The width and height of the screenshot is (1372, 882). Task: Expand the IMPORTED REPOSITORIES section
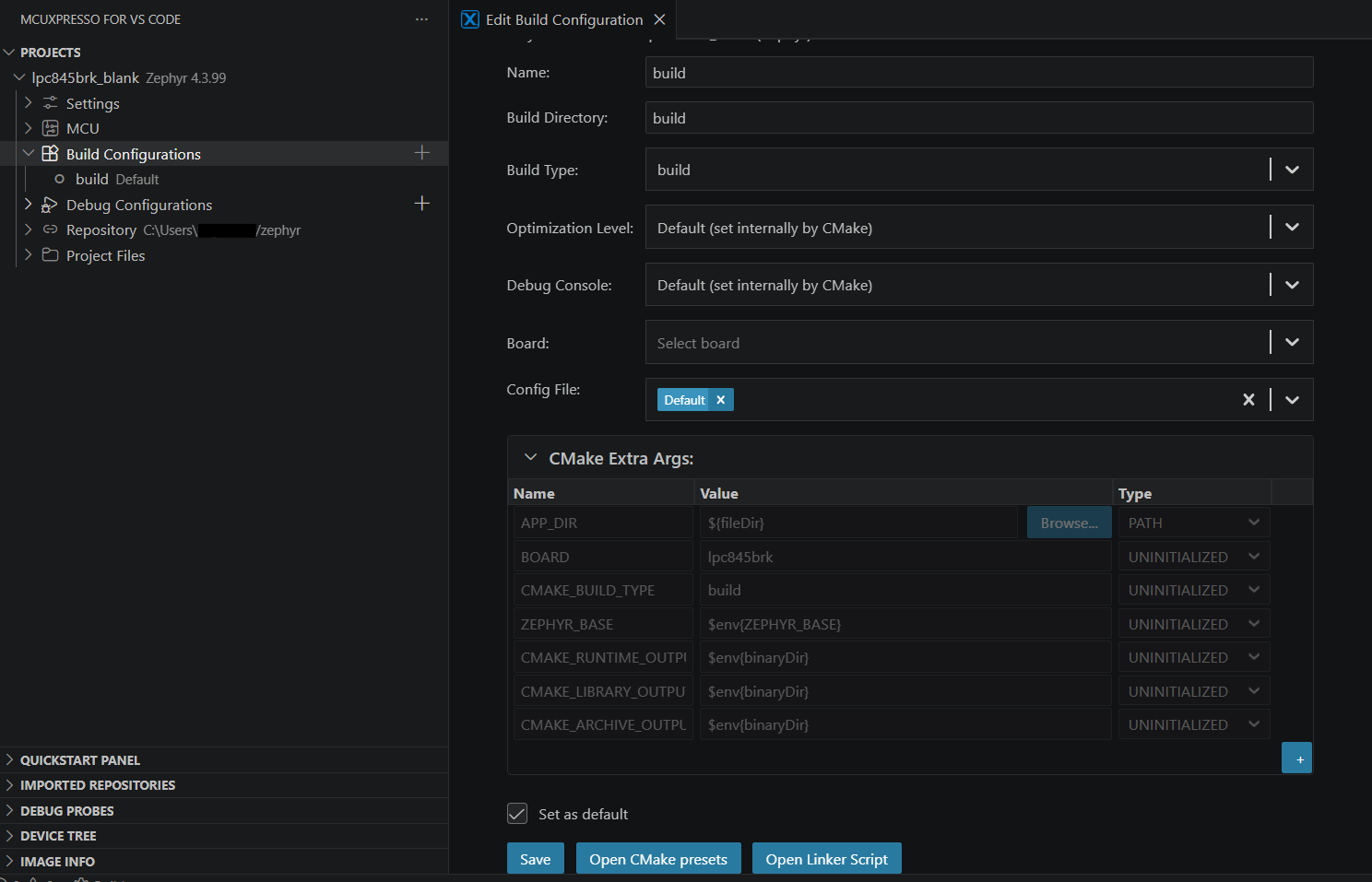click(x=224, y=785)
